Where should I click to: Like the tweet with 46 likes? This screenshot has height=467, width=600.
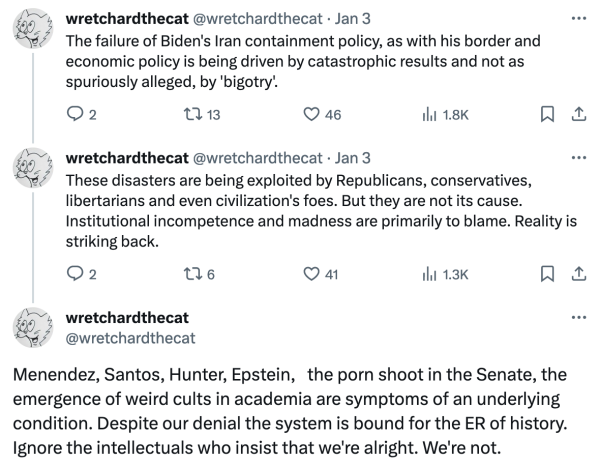(x=311, y=115)
